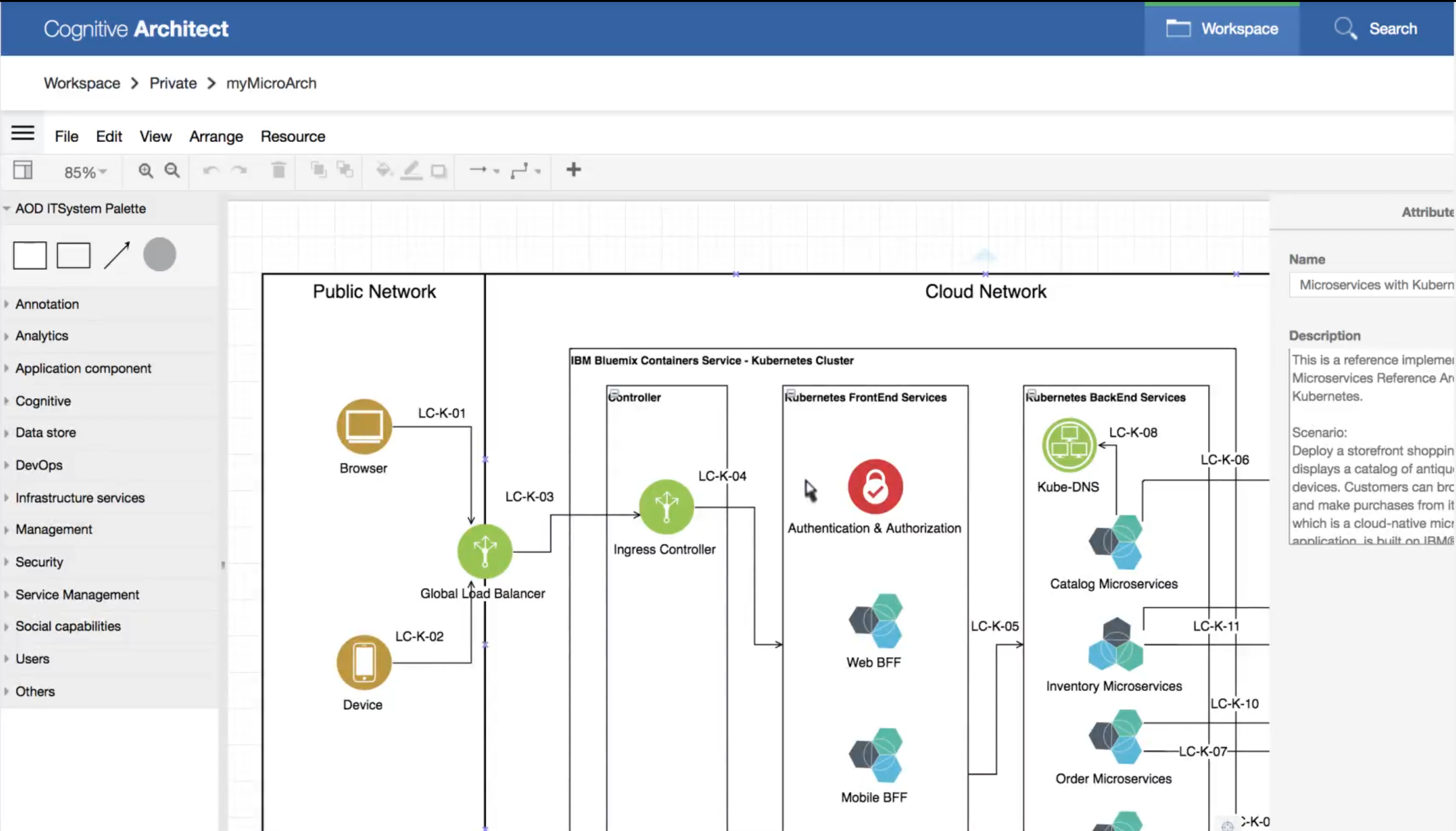1456x831 pixels.
Task: Click the Browser node icon
Action: 364,426
